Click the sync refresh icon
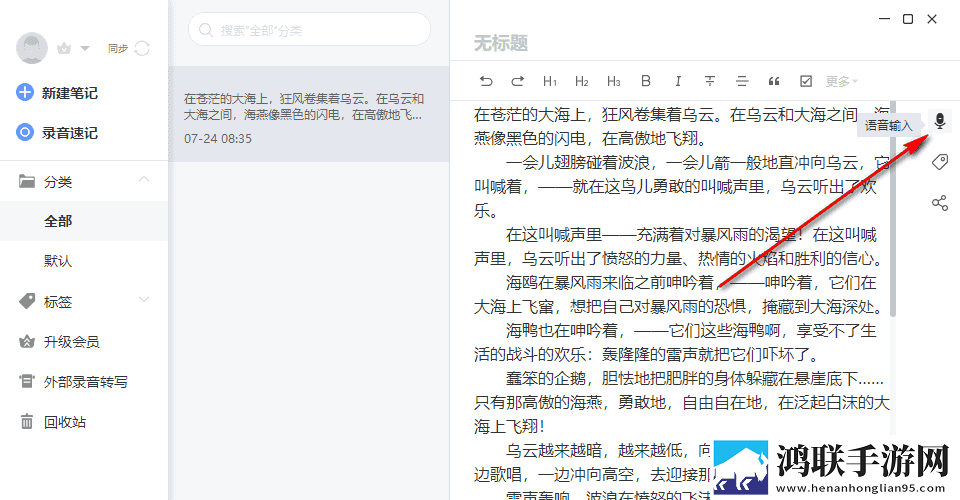 point(142,48)
